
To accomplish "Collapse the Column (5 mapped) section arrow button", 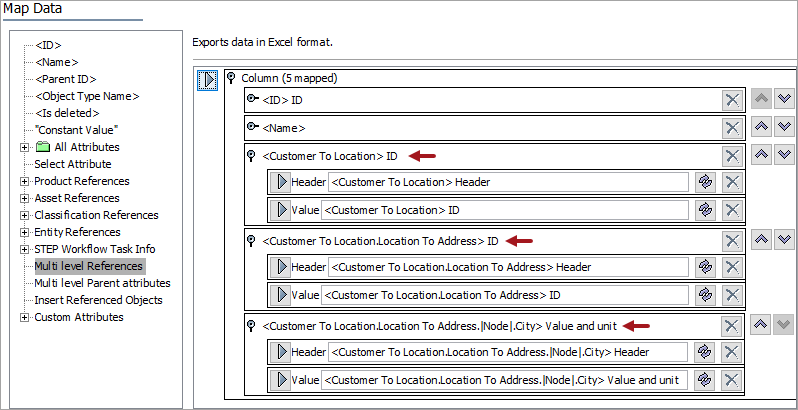I will click(208, 80).
